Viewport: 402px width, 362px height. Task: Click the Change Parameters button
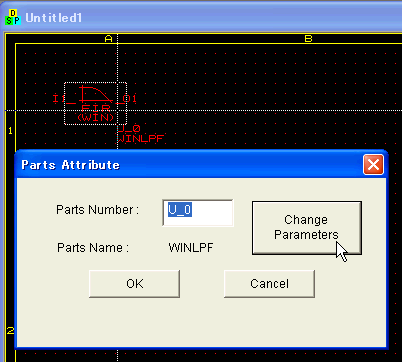coord(307,228)
